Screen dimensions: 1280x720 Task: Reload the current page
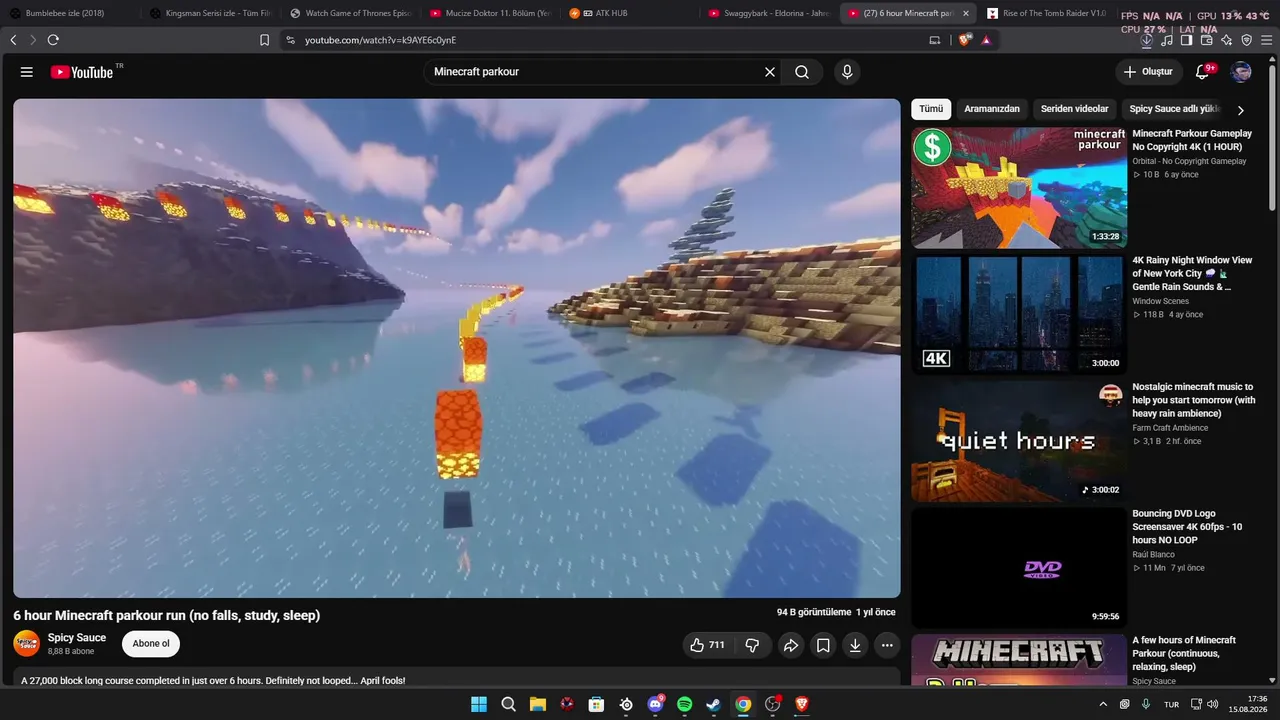[x=53, y=40]
